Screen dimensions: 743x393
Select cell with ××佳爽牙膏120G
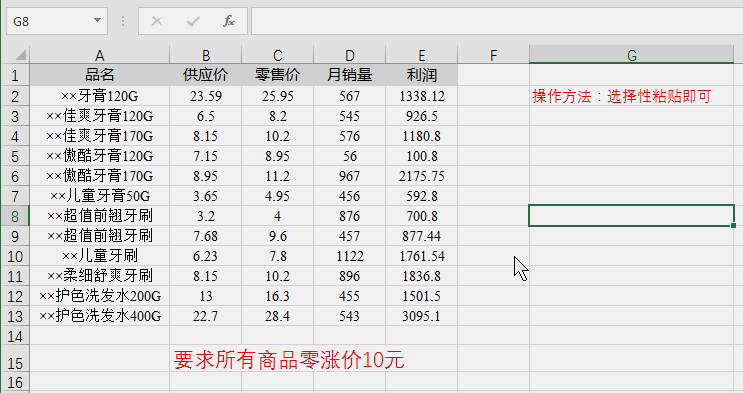pos(100,116)
